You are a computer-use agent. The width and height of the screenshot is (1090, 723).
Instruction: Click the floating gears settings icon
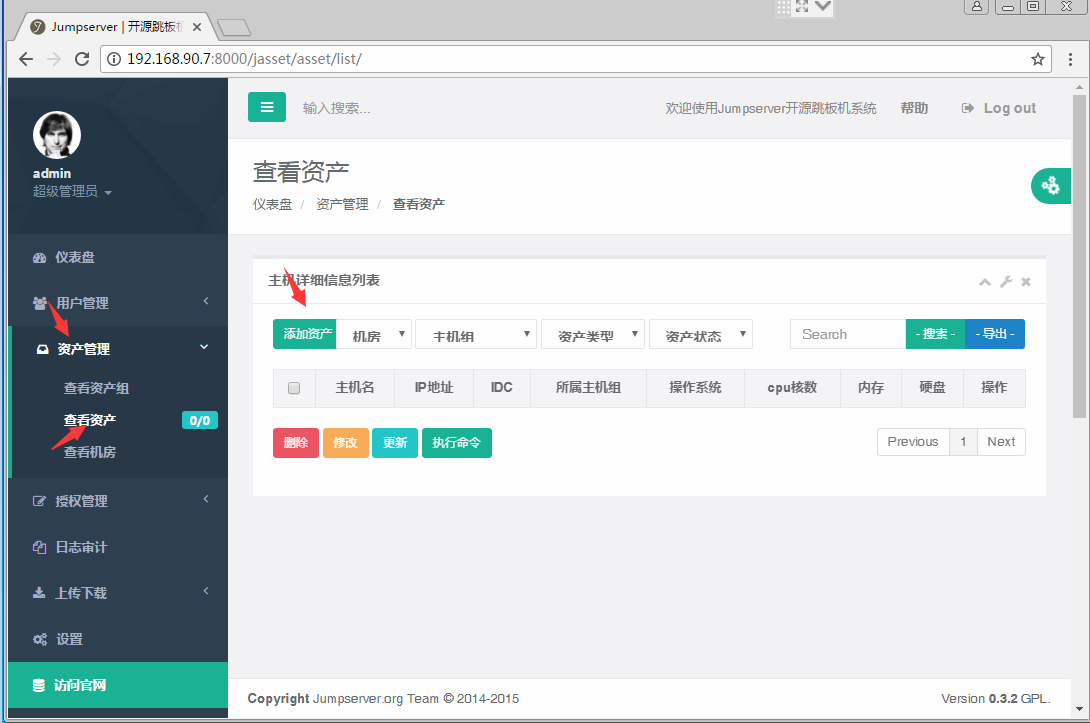tap(1050, 185)
